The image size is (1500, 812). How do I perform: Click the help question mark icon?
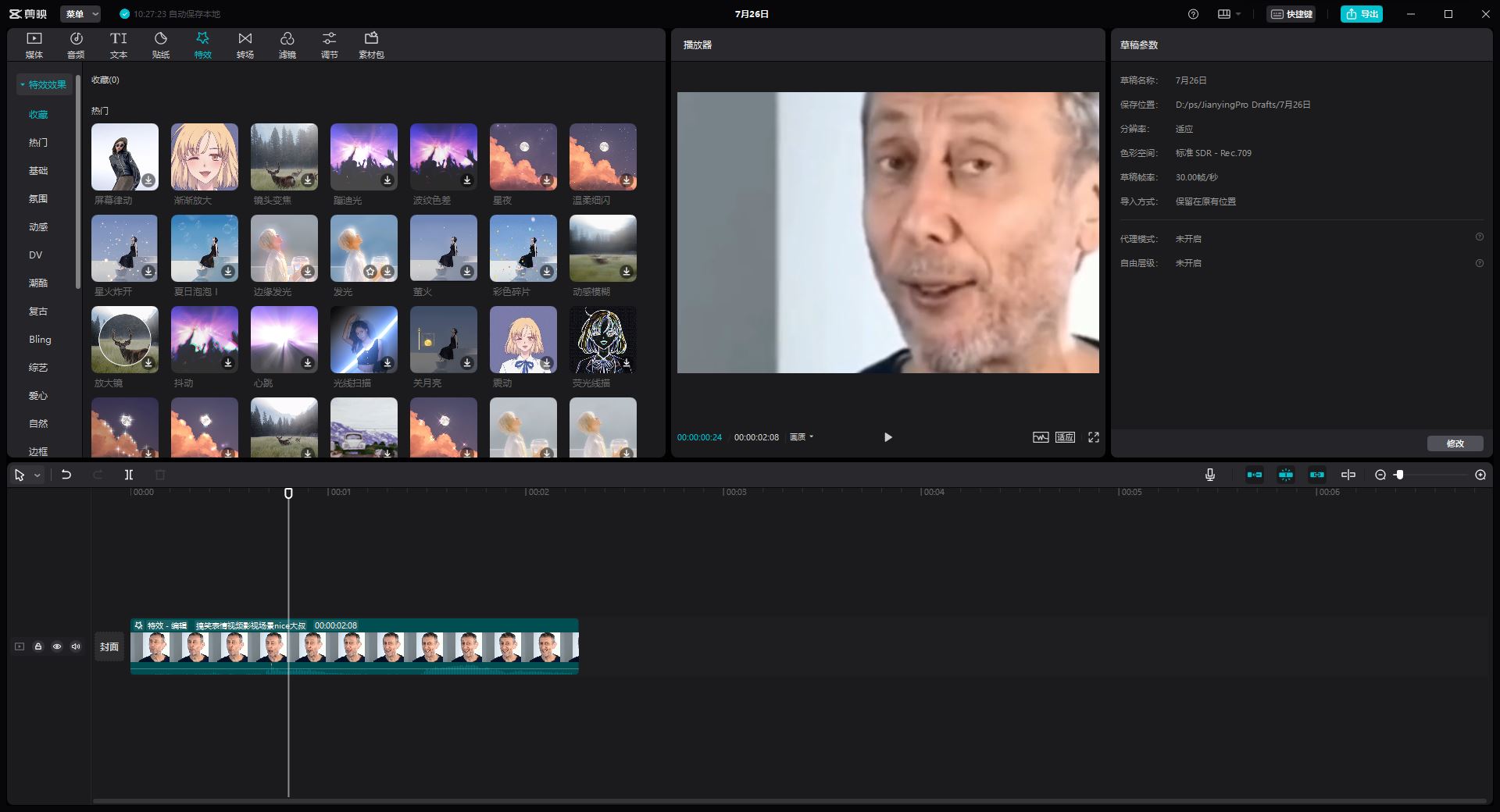[1193, 14]
